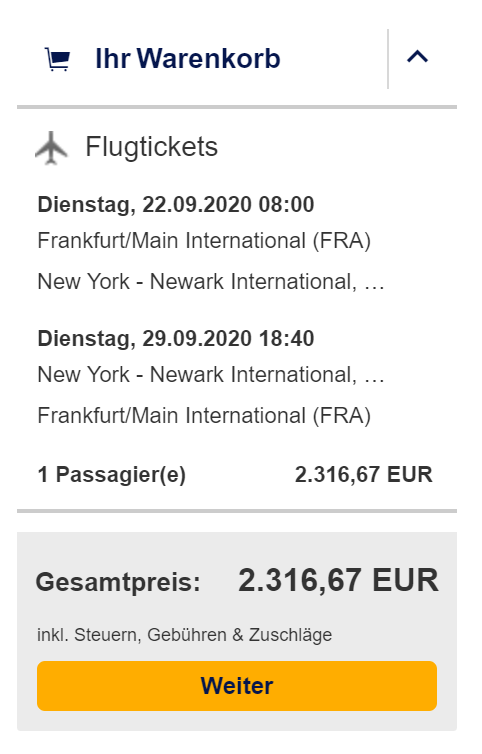The width and height of the screenshot is (482, 754).
Task: Click outbound origin Frankfurt/Main International (FRA)
Action: point(204,241)
